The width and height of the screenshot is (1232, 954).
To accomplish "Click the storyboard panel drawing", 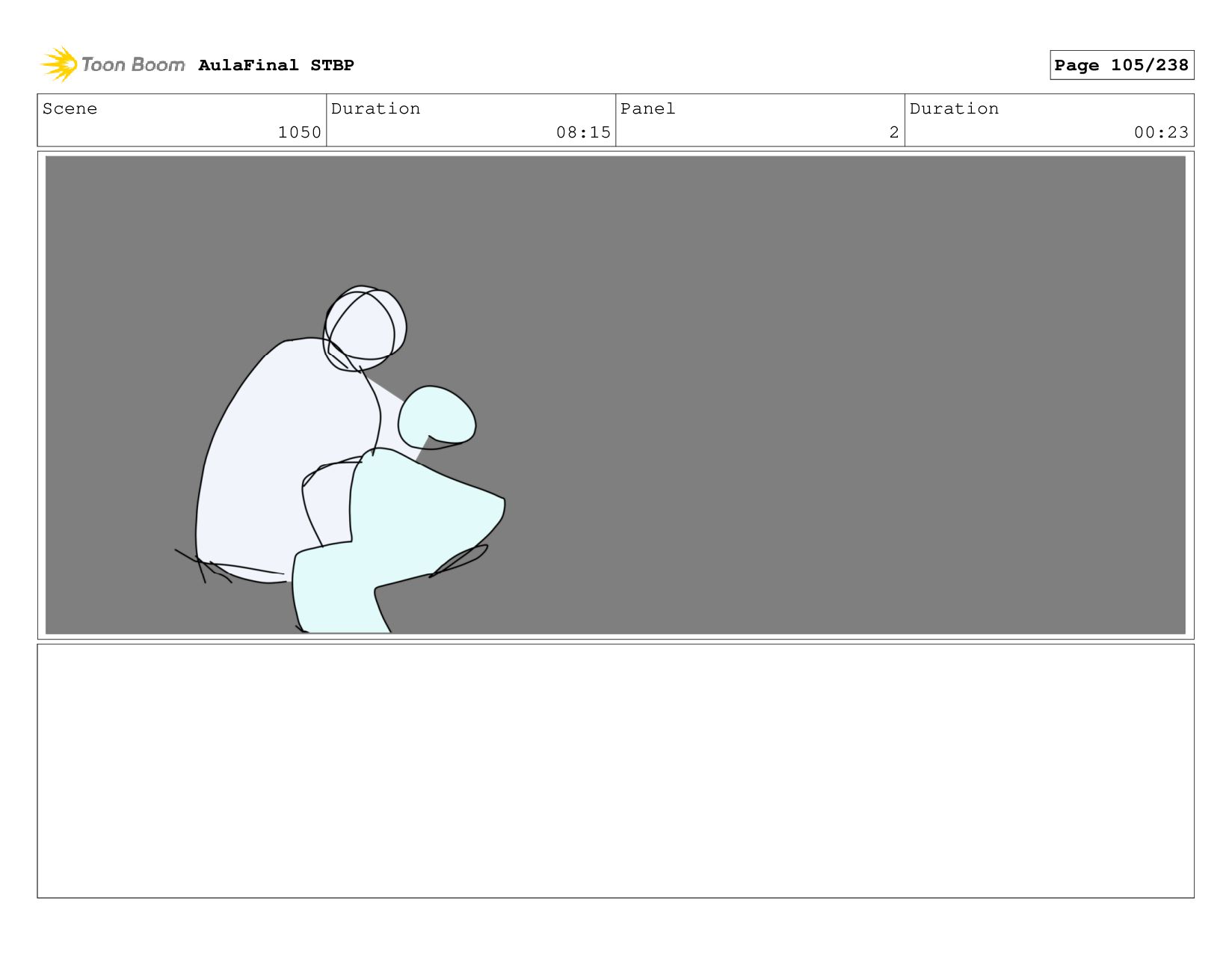I will click(x=615, y=395).
